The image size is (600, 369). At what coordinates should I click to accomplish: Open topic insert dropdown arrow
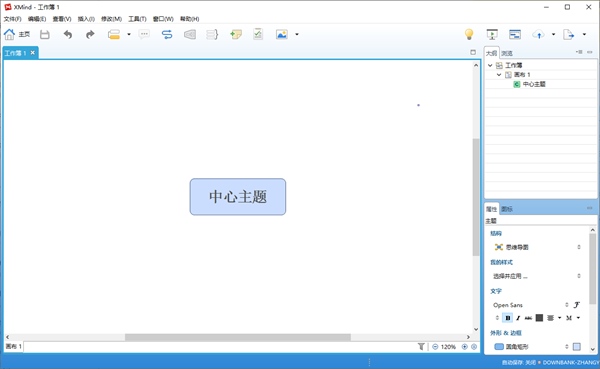pyautogui.click(x=129, y=34)
